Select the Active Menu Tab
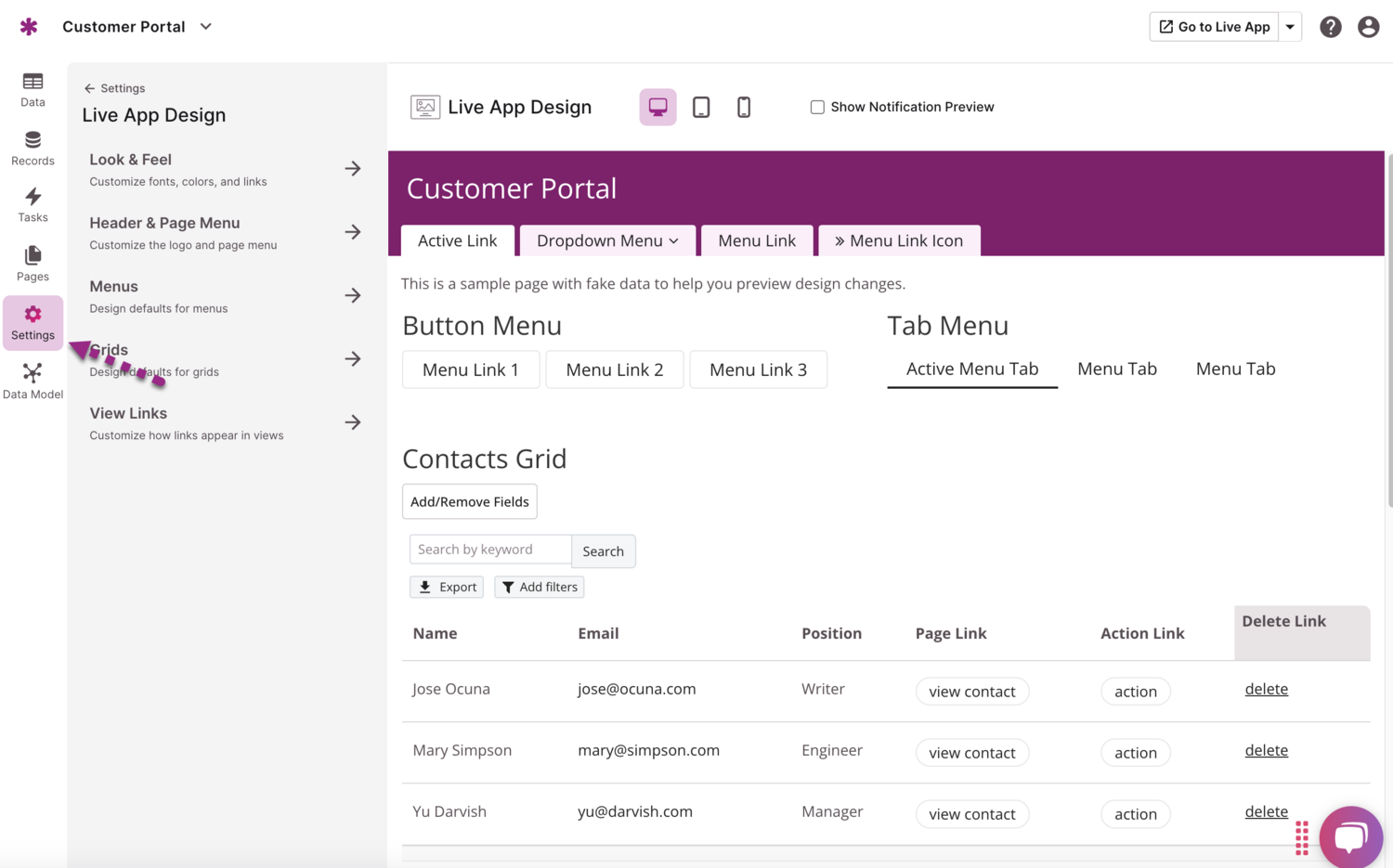The image size is (1393, 868). (971, 369)
